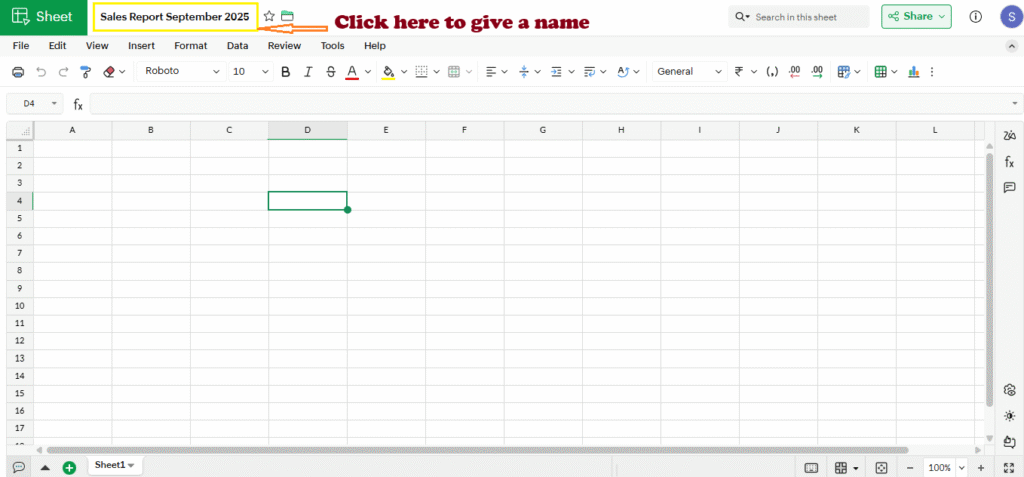Open the Help menu
Screen dimensions: 1024x477
pyautogui.click(x=375, y=46)
